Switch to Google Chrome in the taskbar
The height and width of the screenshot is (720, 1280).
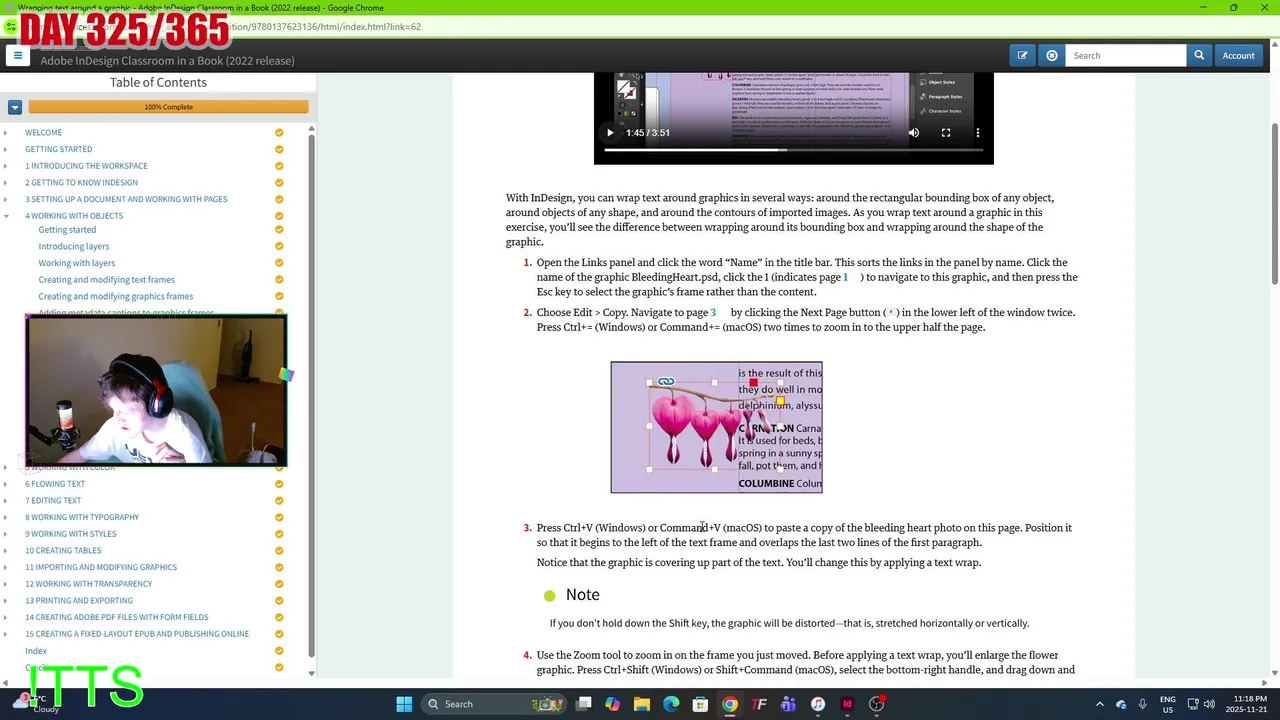[730, 704]
